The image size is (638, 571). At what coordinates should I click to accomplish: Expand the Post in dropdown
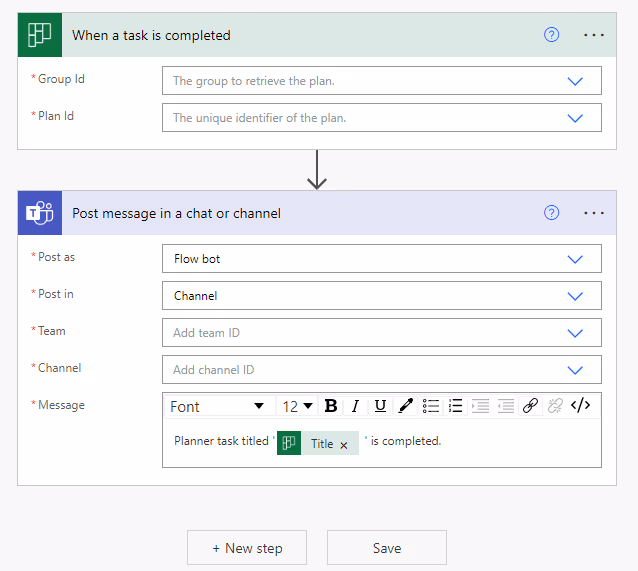click(575, 296)
